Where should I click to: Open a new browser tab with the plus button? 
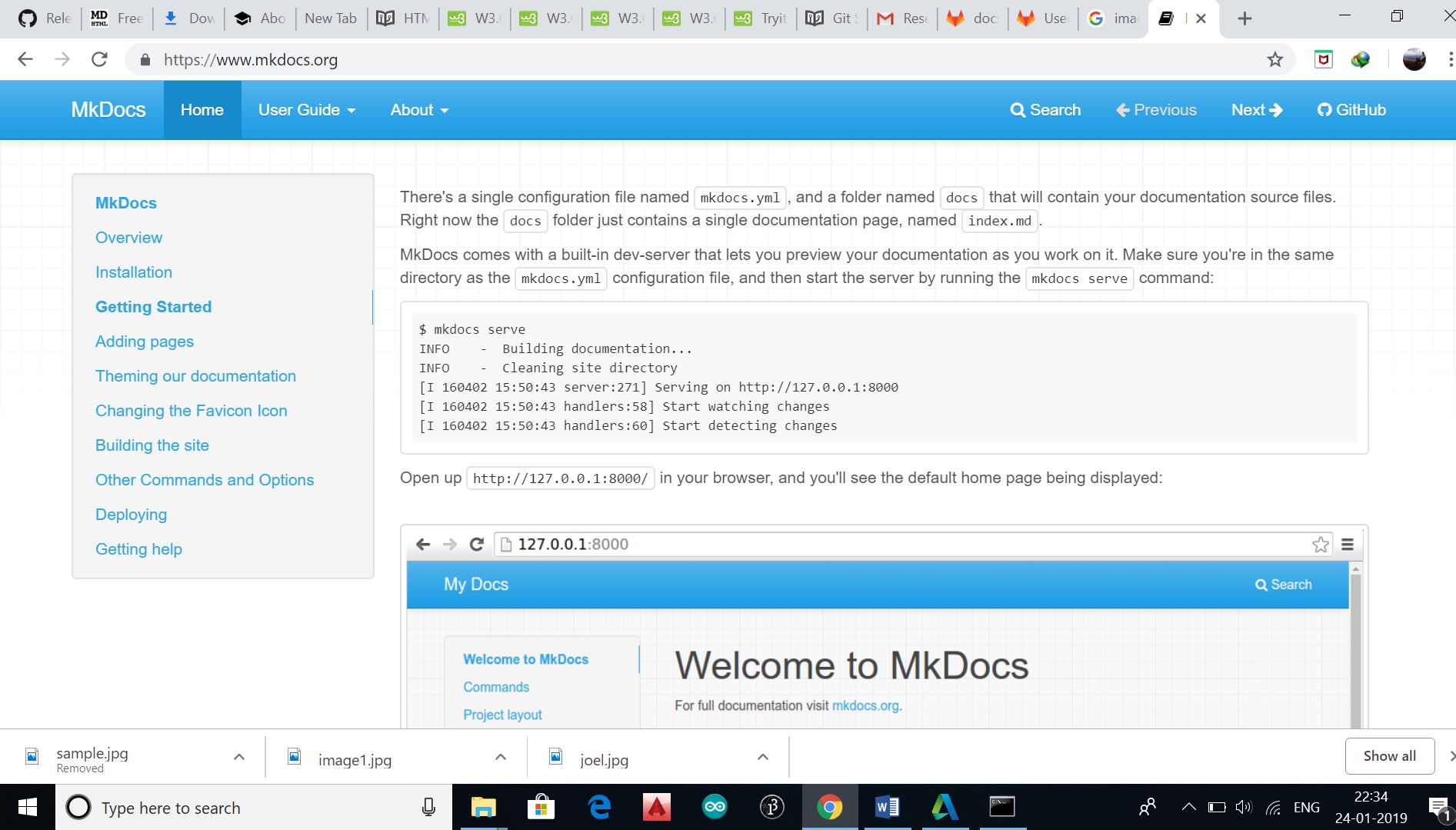(x=1244, y=18)
